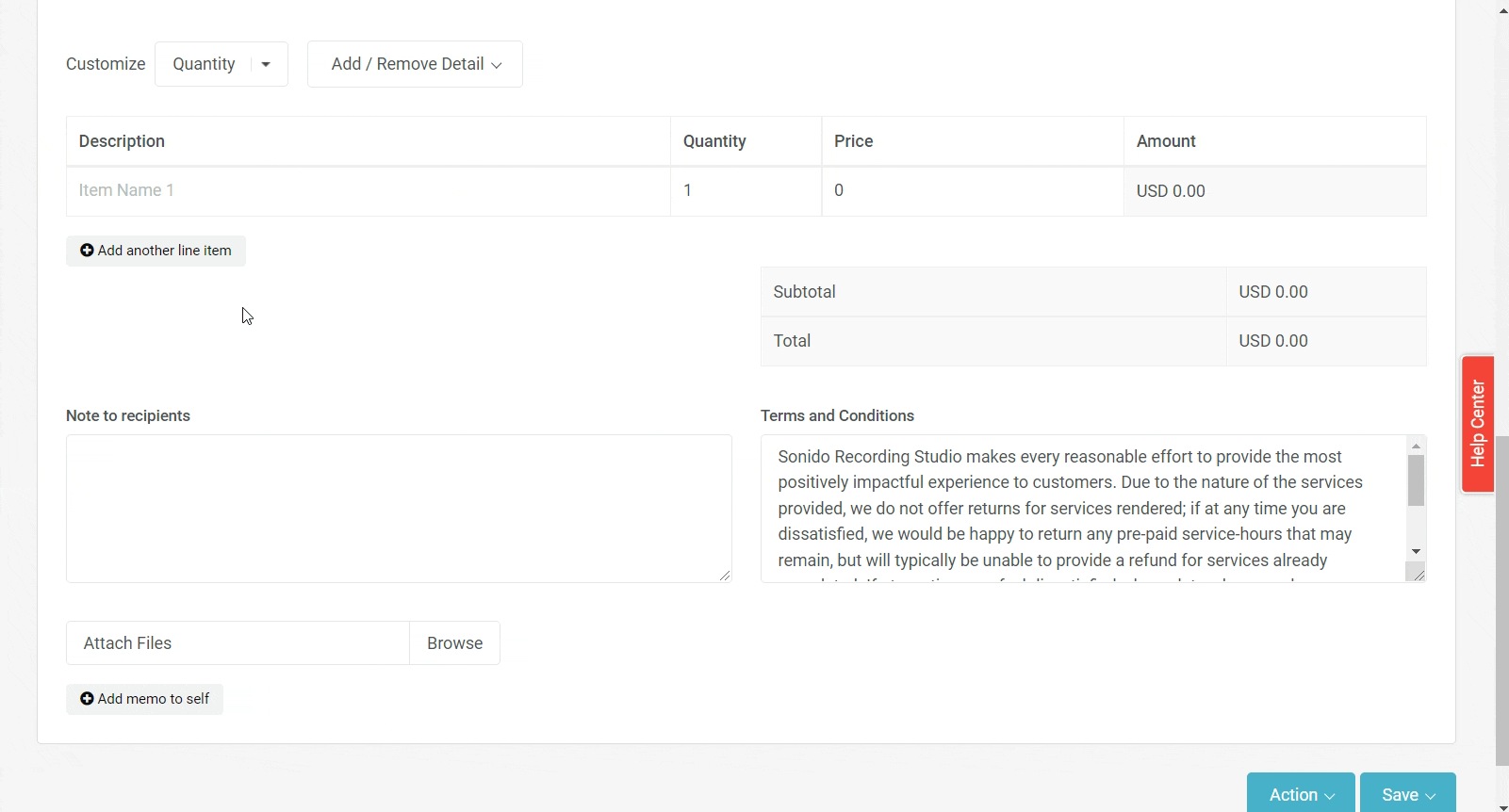Viewport: 1509px width, 812px height.
Task: Click the Attach Files field
Action: click(x=238, y=643)
